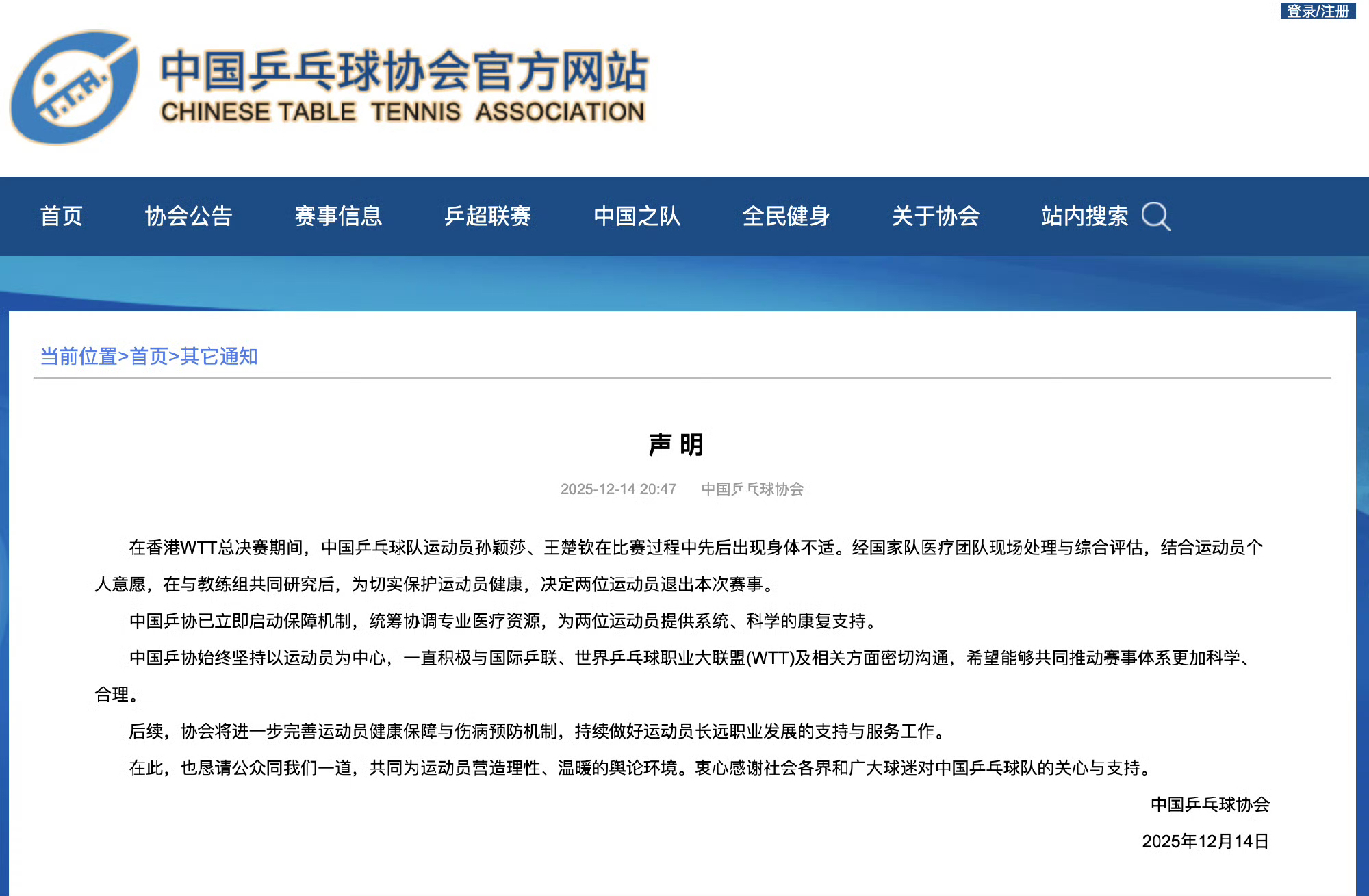
Task: Click the 当前位置 breadcrumb text
Action: (x=78, y=357)
